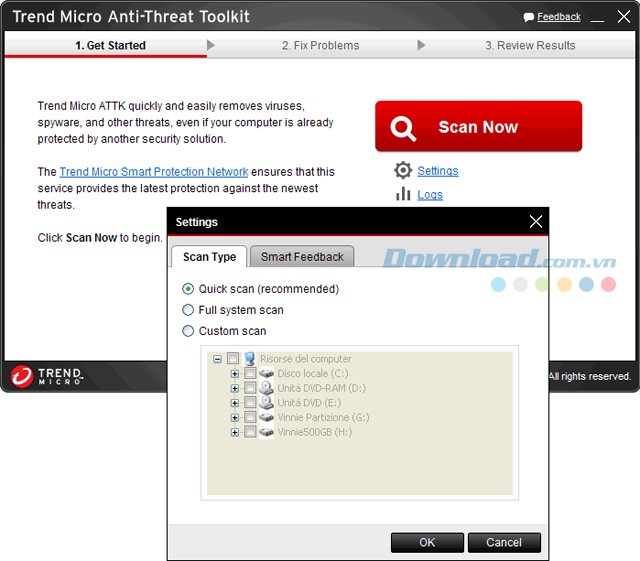Click the magnifier icon on Scan Now
This screenshot has width=640, height=561.
(x=403, y=129)
